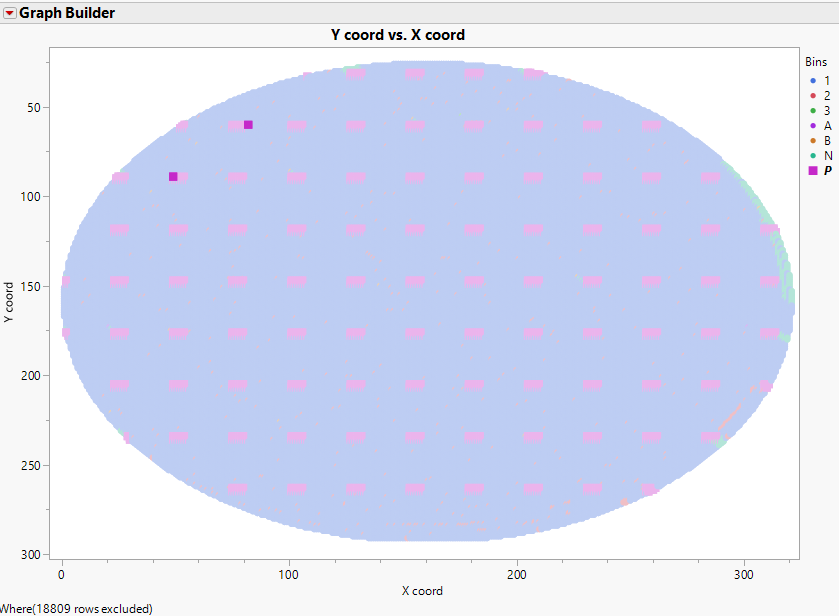Click the Bins legend title
The width and height of the screenshot is (839, 616).
click(x=815, y=61)
